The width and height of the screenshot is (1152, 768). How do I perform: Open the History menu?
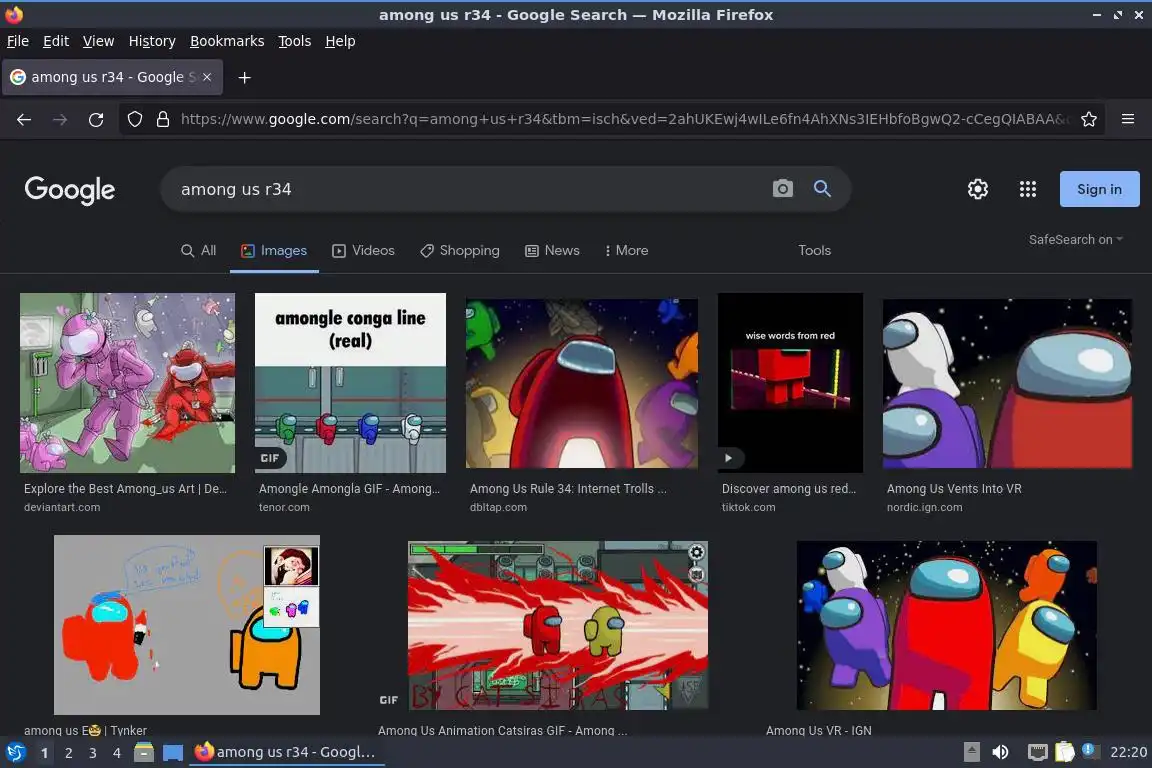coord(152,41)
